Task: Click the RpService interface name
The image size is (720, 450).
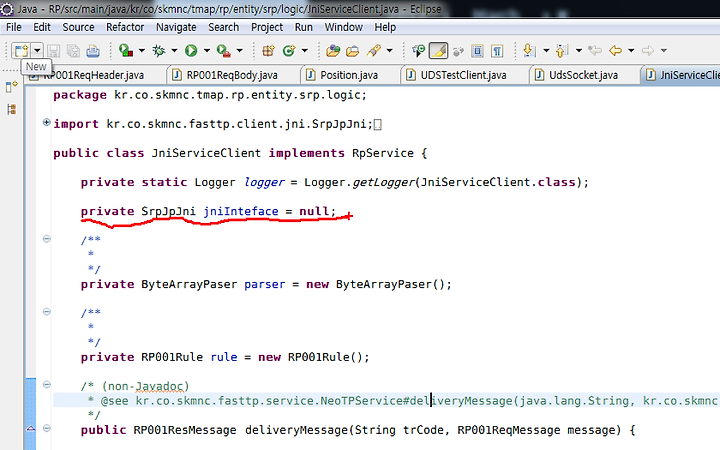Action: 382,153
